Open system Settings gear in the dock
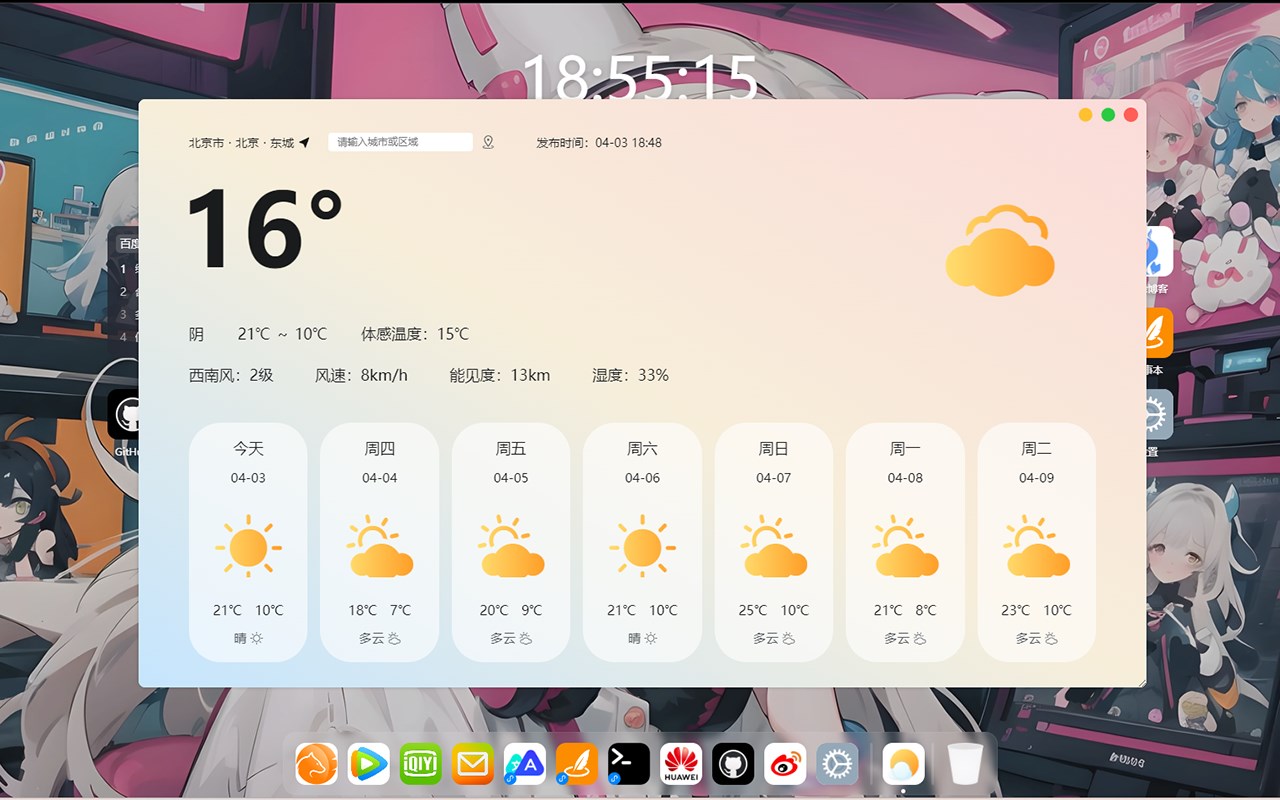This screenshot has height=800, width=1280. 837,764
